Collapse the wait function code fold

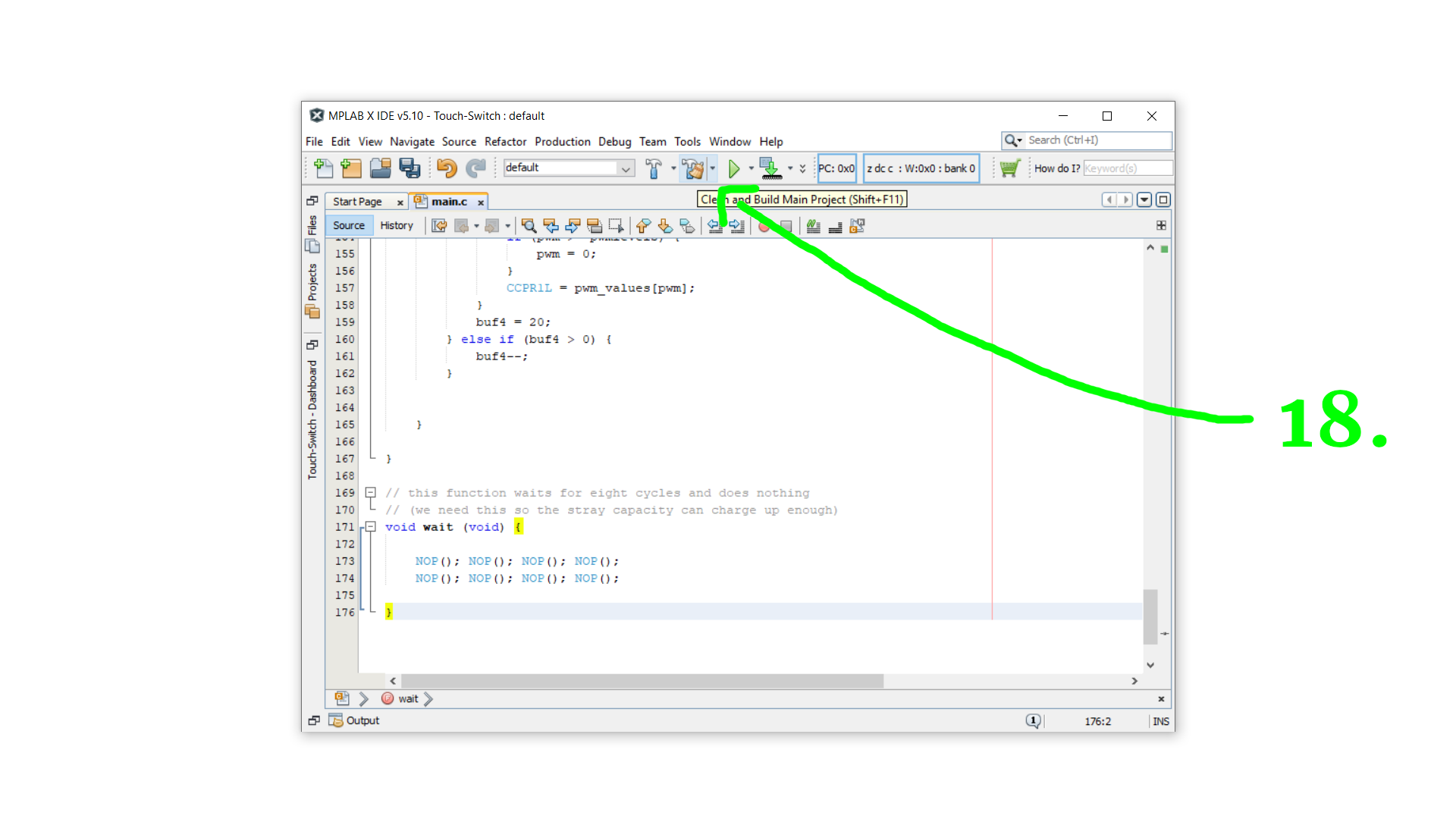click(x=371, y=526)
